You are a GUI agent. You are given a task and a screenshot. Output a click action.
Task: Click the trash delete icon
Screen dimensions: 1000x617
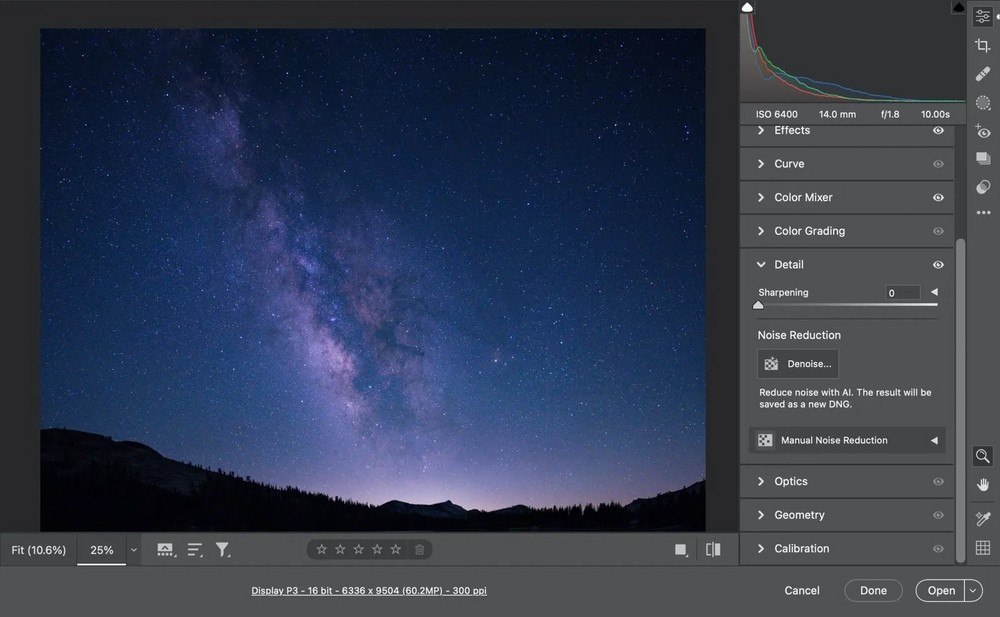[x=419, y=549]
